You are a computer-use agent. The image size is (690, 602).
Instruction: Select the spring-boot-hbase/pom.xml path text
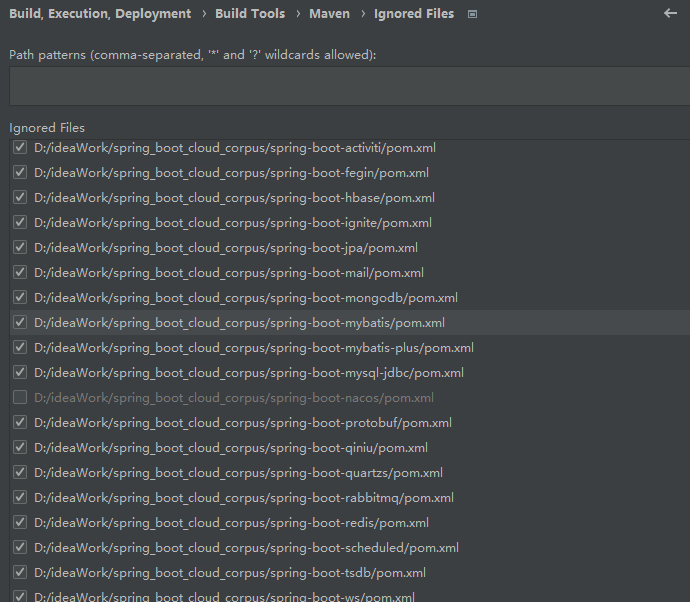235,198
